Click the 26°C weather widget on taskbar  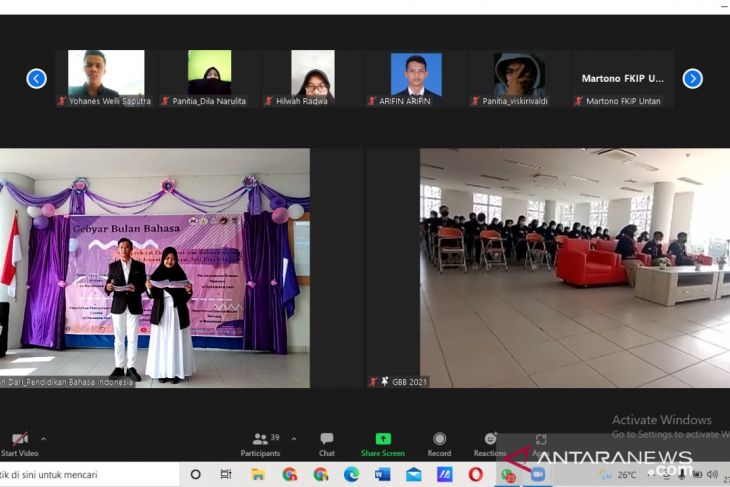point(619,475)
